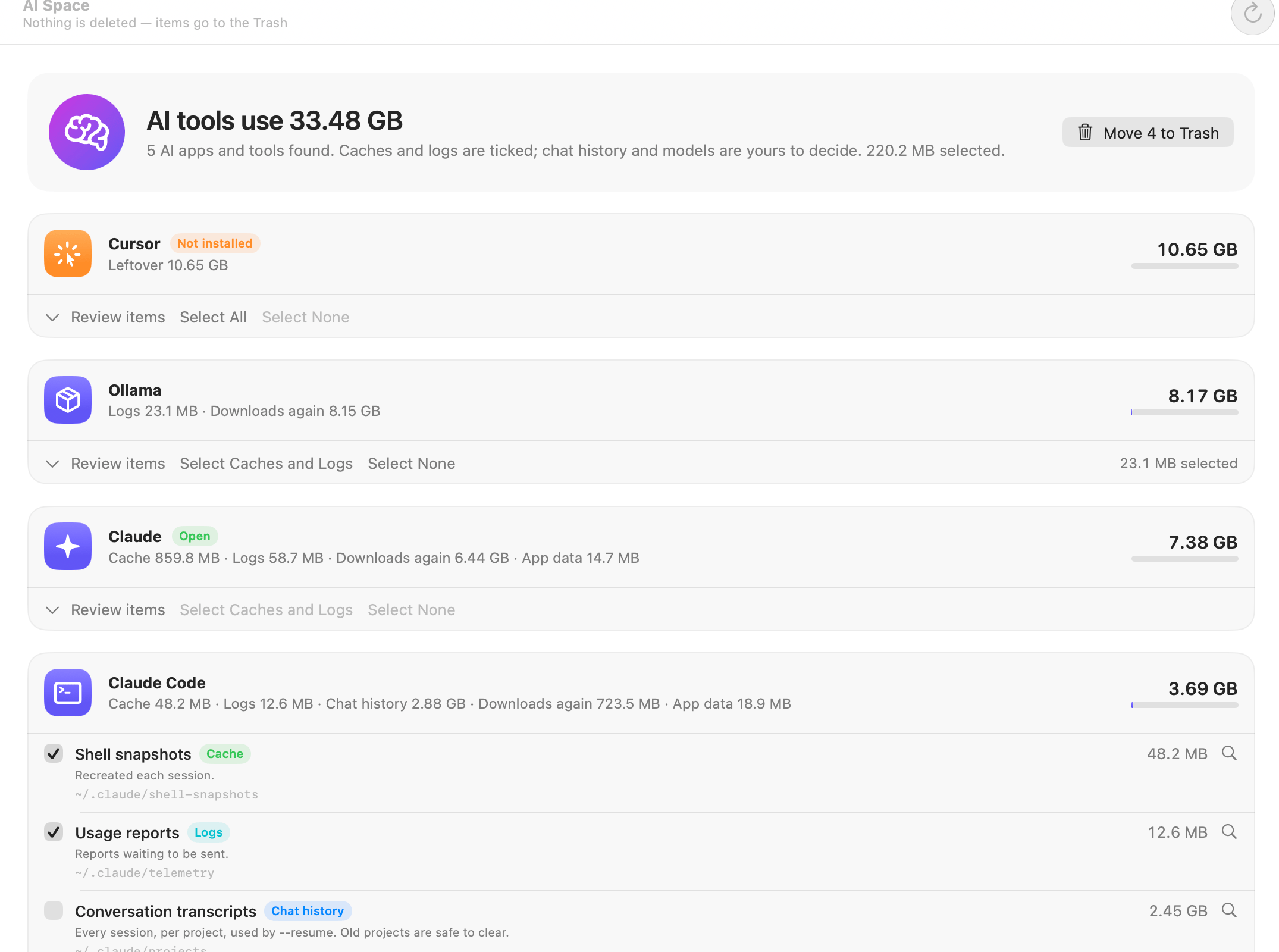Expand Review items under Ollama

[105, 464]
